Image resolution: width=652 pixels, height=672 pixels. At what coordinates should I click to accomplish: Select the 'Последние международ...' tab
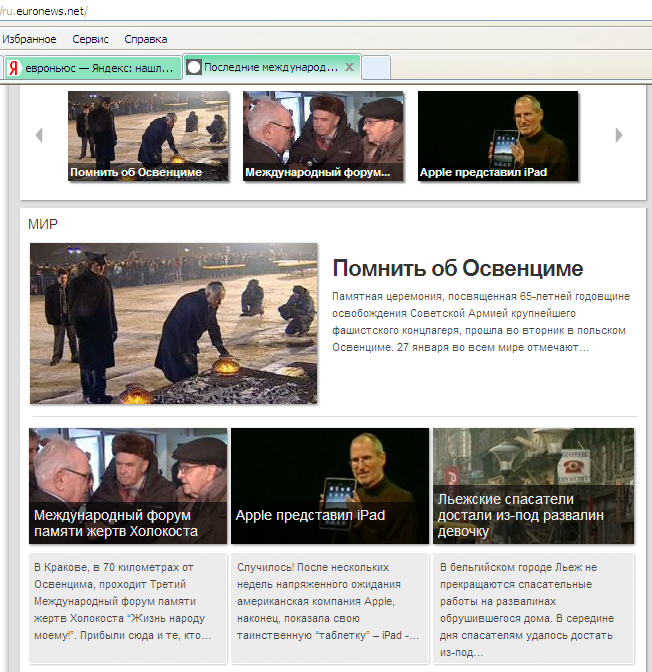point(272,67)
